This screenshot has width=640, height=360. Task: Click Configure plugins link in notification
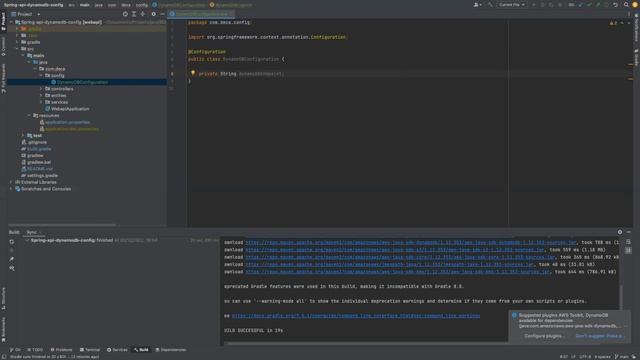(544, 336)
